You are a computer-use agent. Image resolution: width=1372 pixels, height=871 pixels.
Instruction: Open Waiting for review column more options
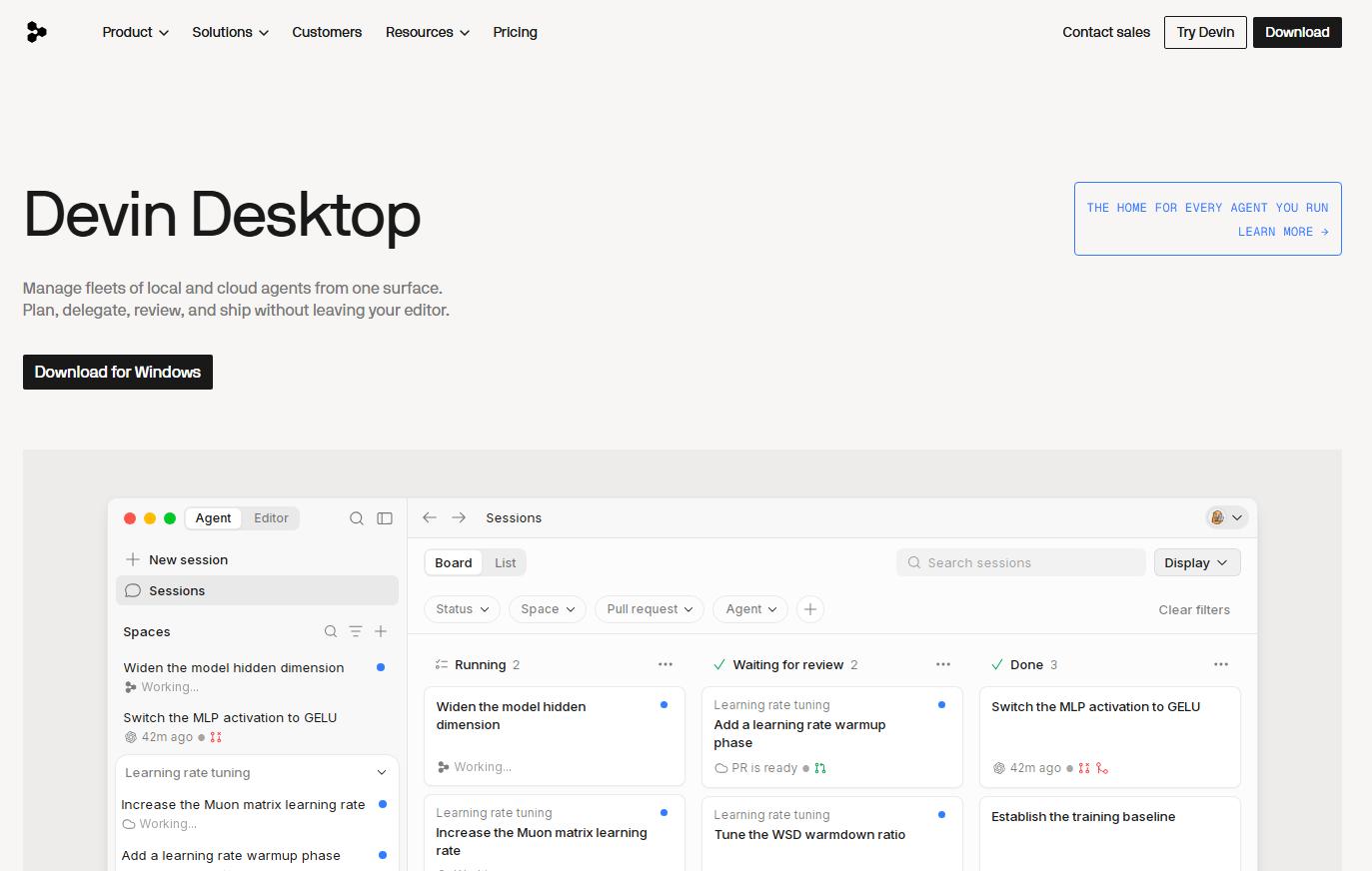[x=943, y=664]
